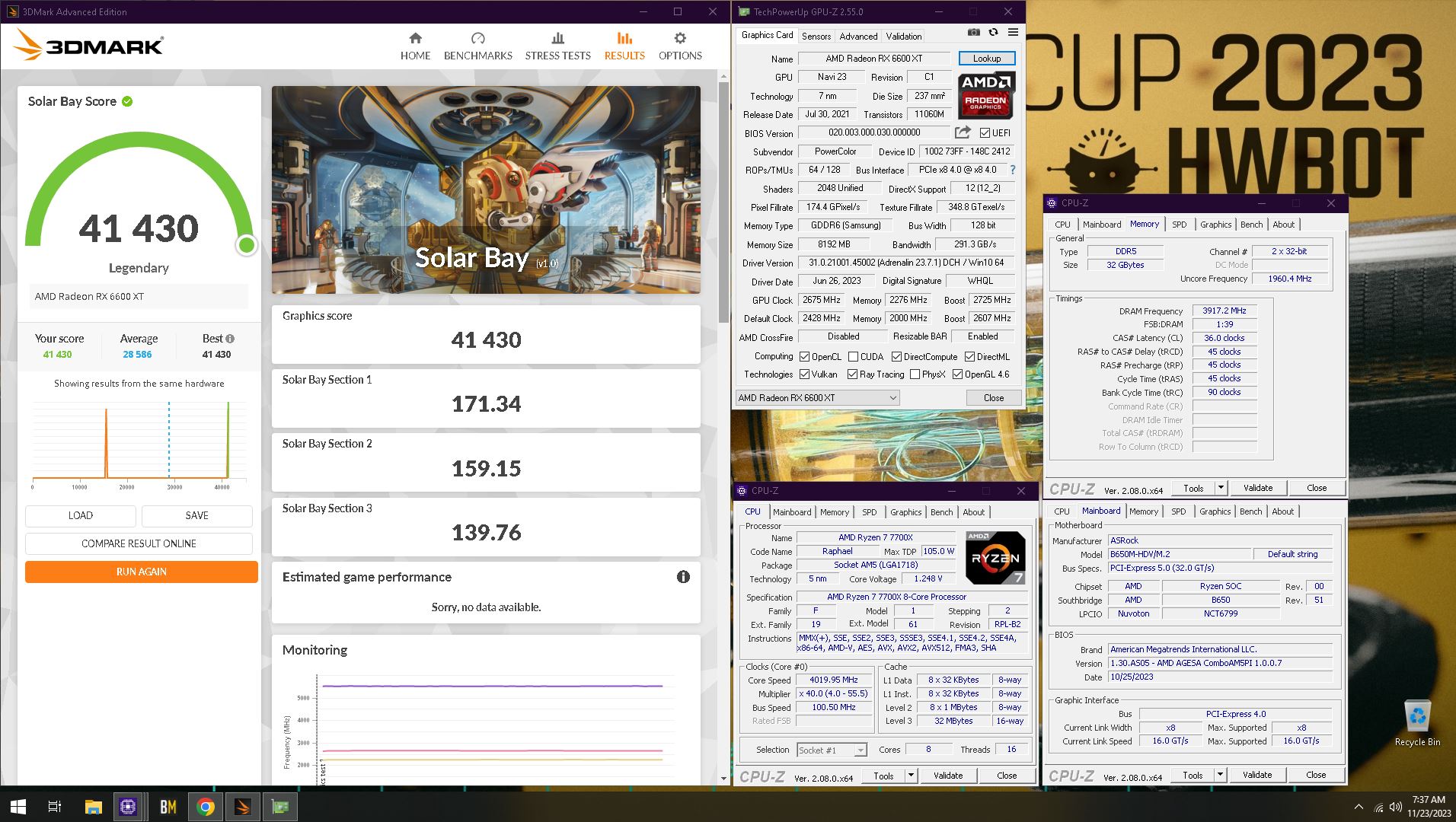Select Bench tab in CPU-Z CPU window

tap(941, 512)
